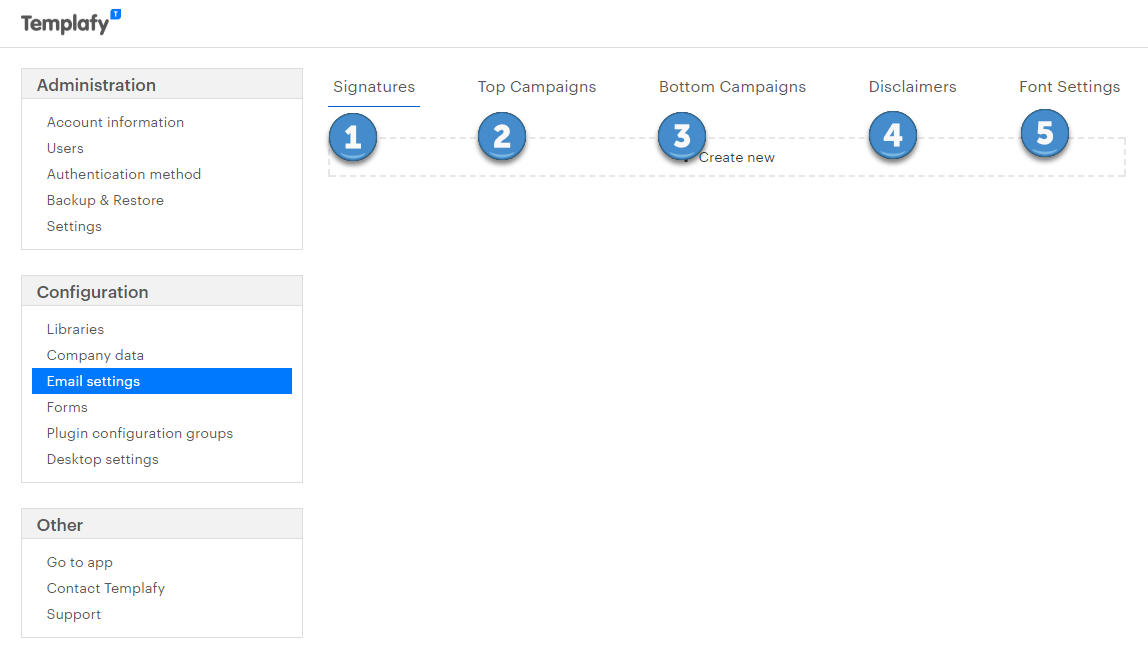Click Contact Templafy
Viewport: 1148px width, 660px height.
(x=105, y=587)
